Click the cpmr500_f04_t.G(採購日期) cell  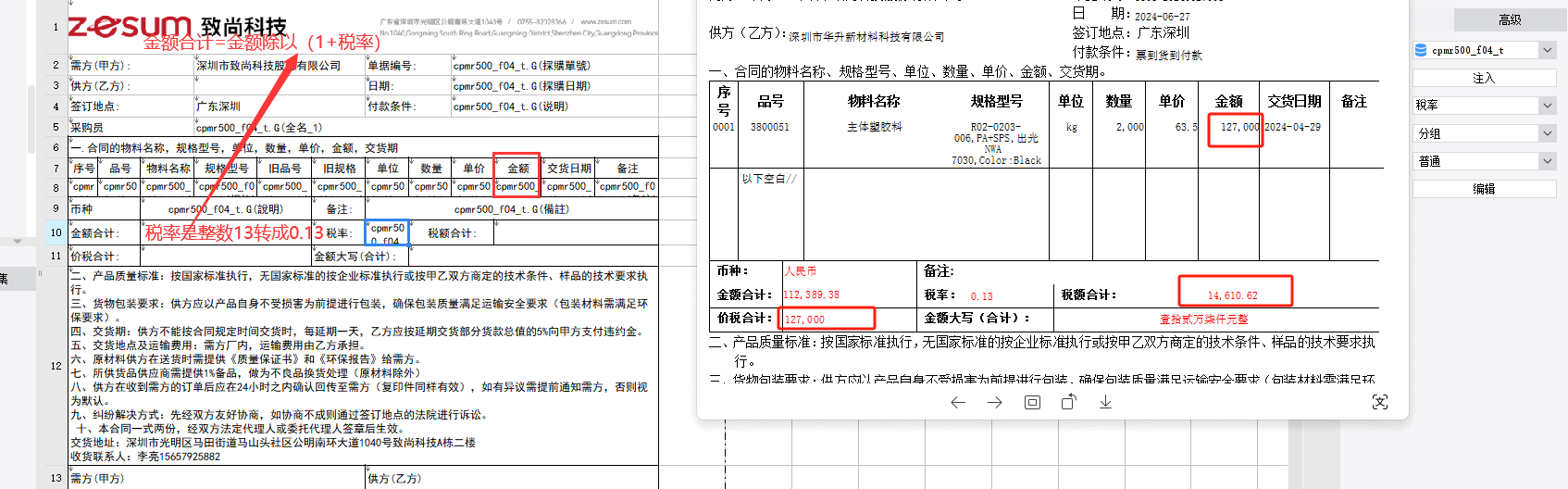pos(554,86)
